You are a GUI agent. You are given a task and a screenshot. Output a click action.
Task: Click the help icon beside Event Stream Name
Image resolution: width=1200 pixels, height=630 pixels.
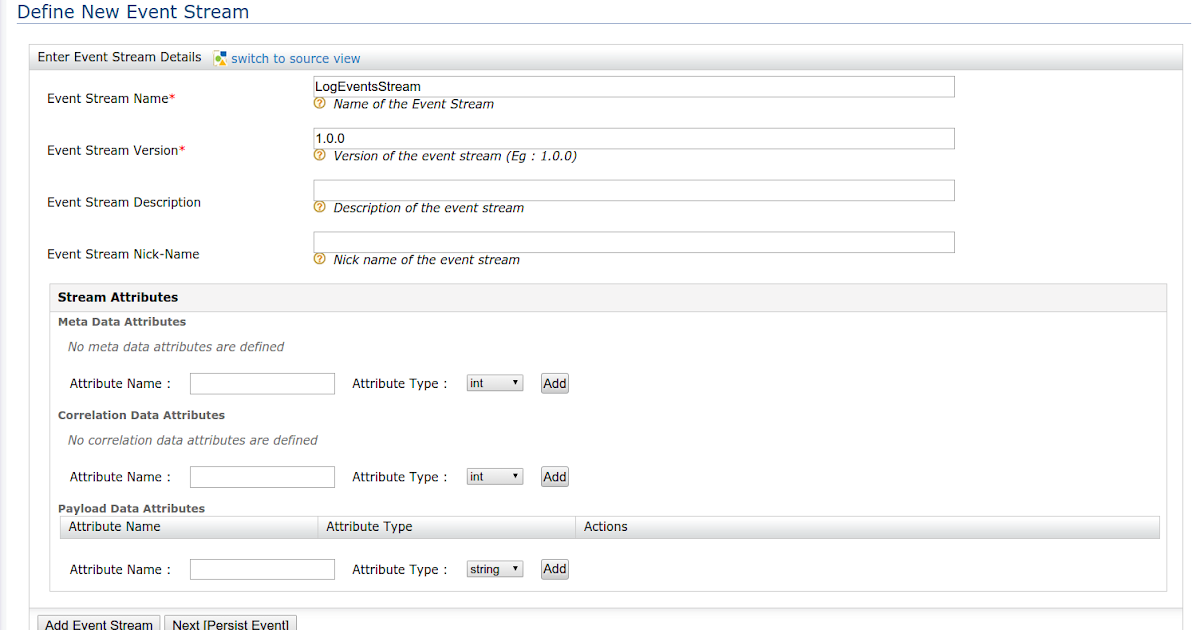coord(319,104)
